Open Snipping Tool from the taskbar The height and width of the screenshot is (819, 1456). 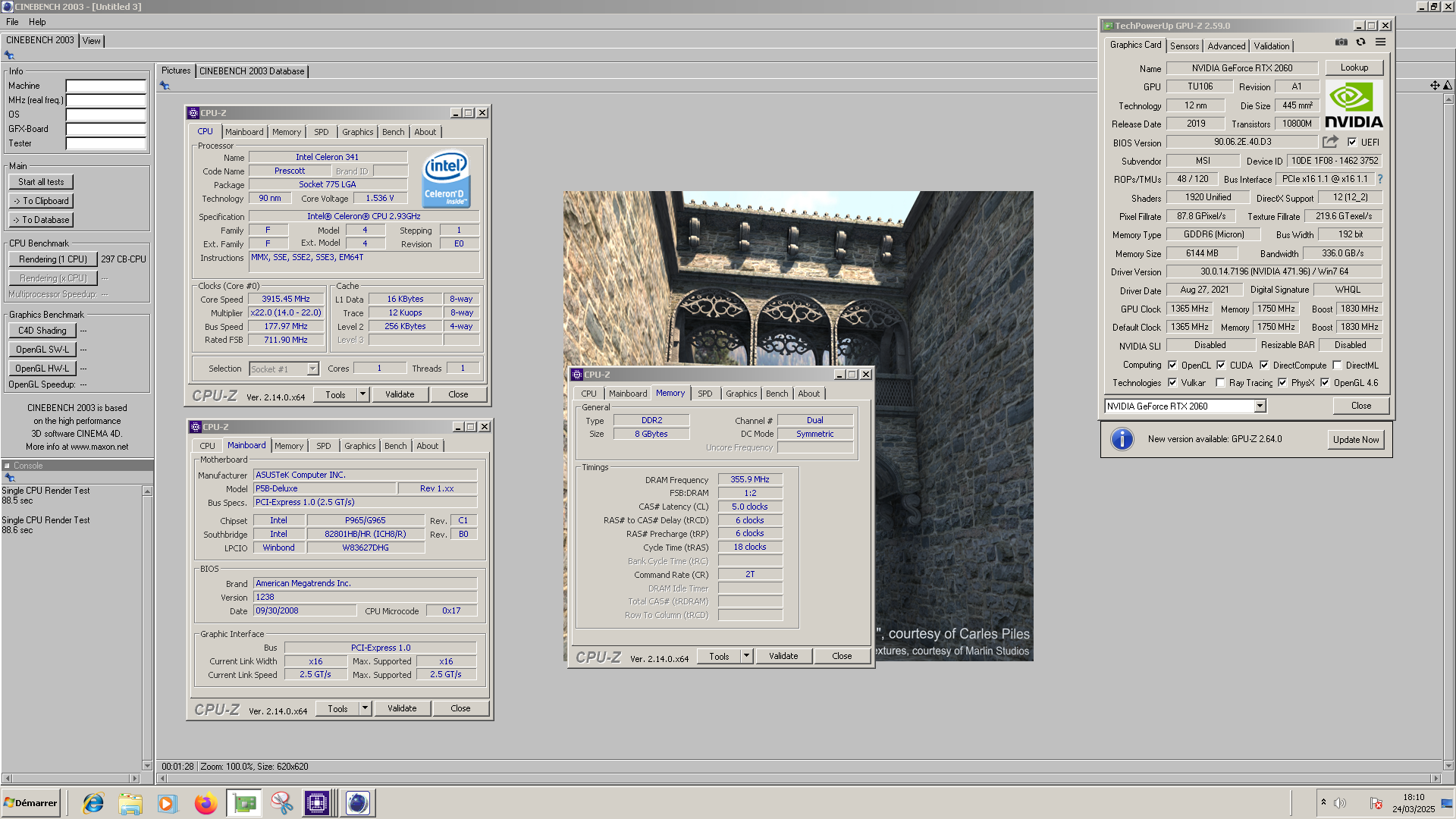281,803
